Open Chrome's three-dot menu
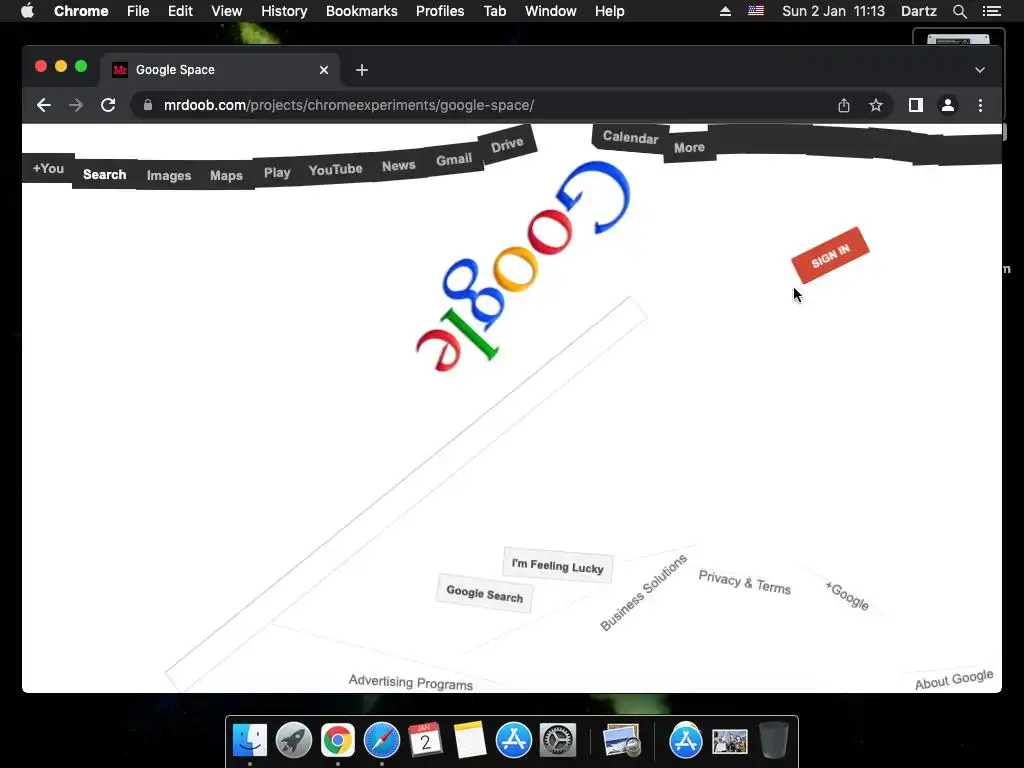The height and width of the screenshot is (768, 1024). (980, 105)
